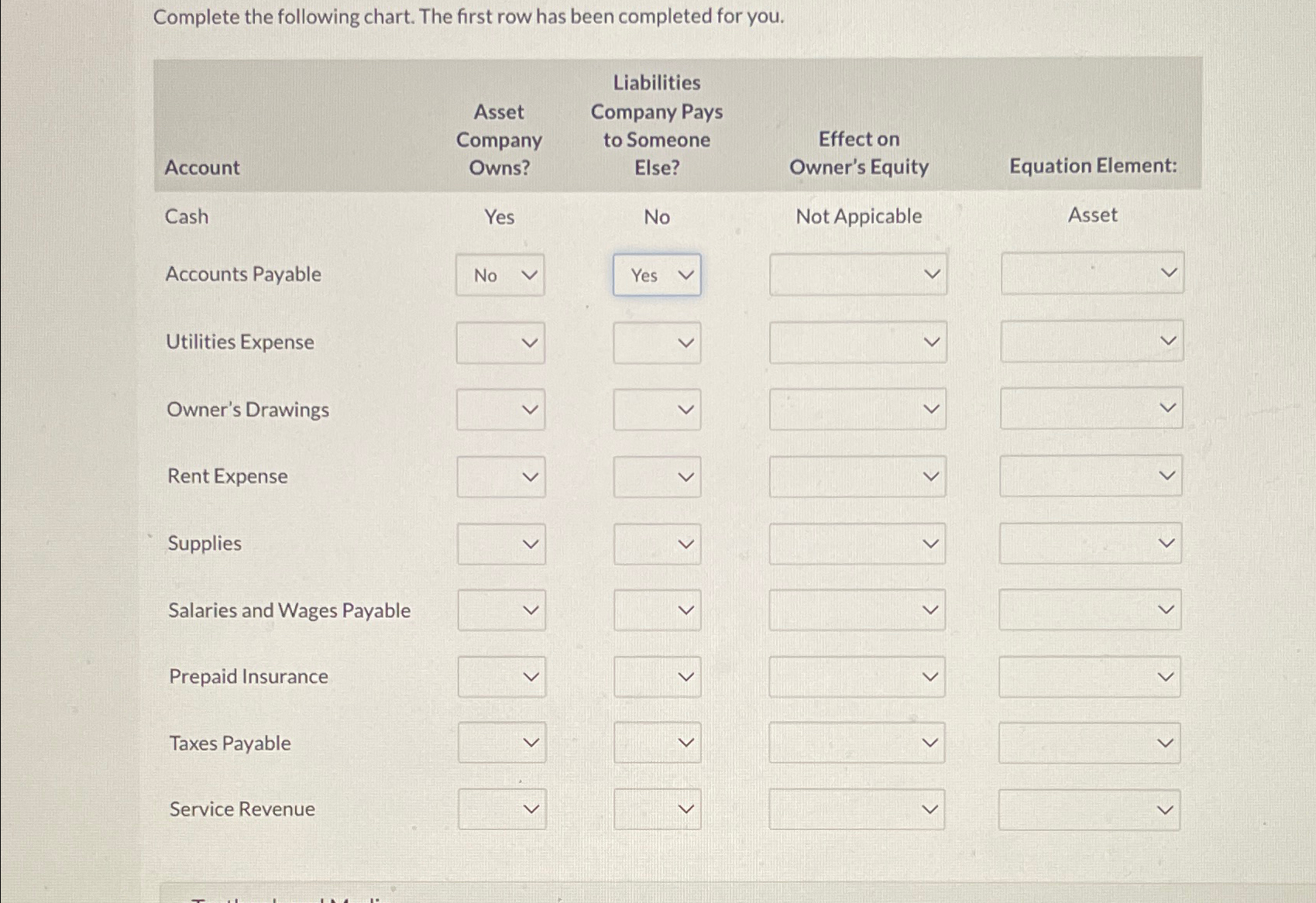Open Accounts Payable Asset Company Owns dropdown
This screenshot has height=903, width=1316.
pyautogui.click(x=500, y=275)
